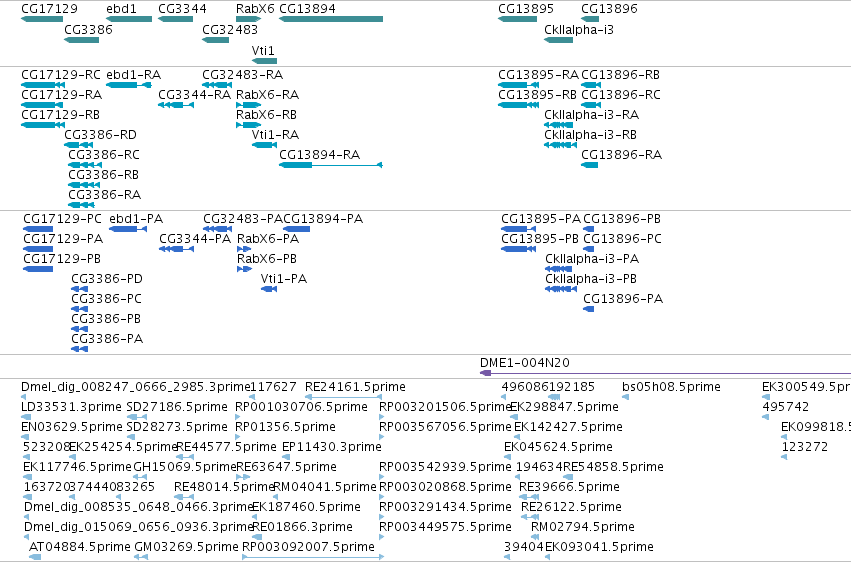Click the CkIIalpha-i3-RA transcript label
The width and height of the screenshot is (851, 562).
point(592,114)
